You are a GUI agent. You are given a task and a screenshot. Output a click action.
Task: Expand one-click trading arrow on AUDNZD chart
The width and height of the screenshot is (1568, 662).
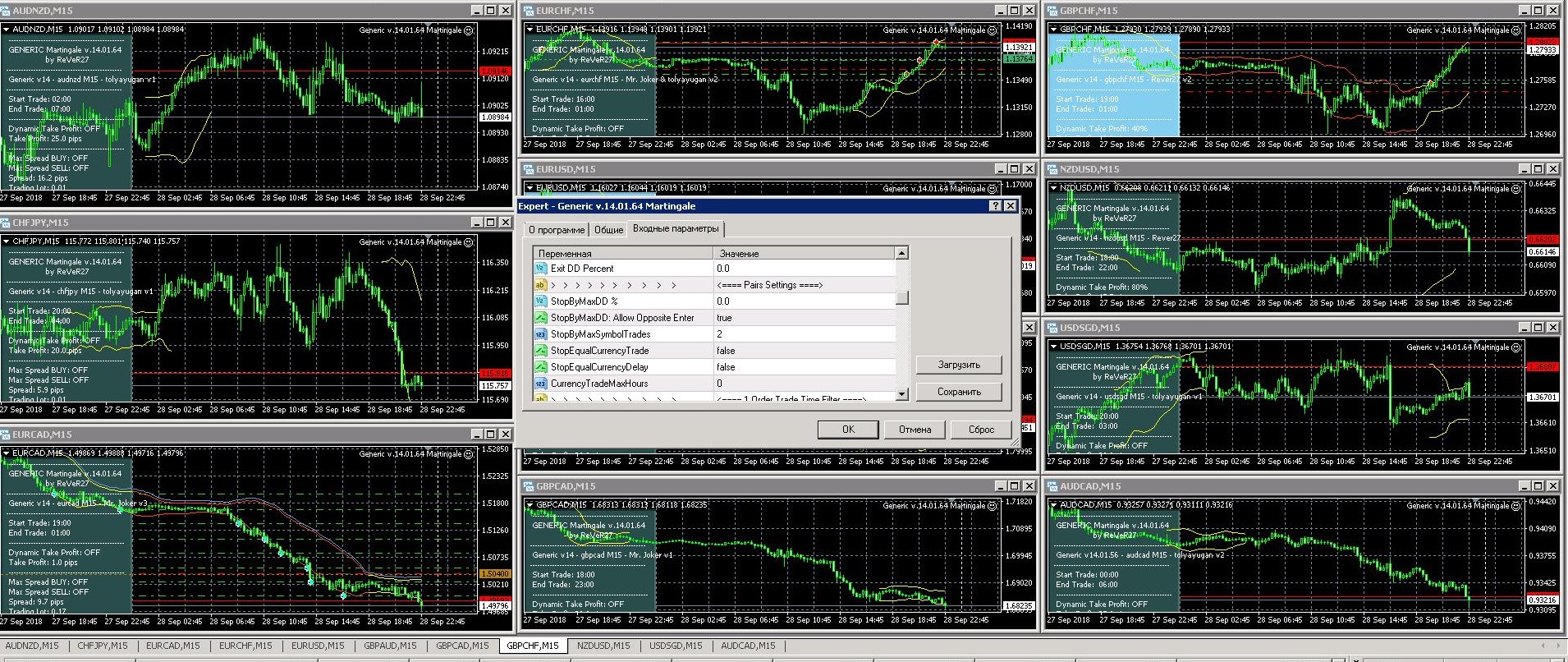pos(7,30)
